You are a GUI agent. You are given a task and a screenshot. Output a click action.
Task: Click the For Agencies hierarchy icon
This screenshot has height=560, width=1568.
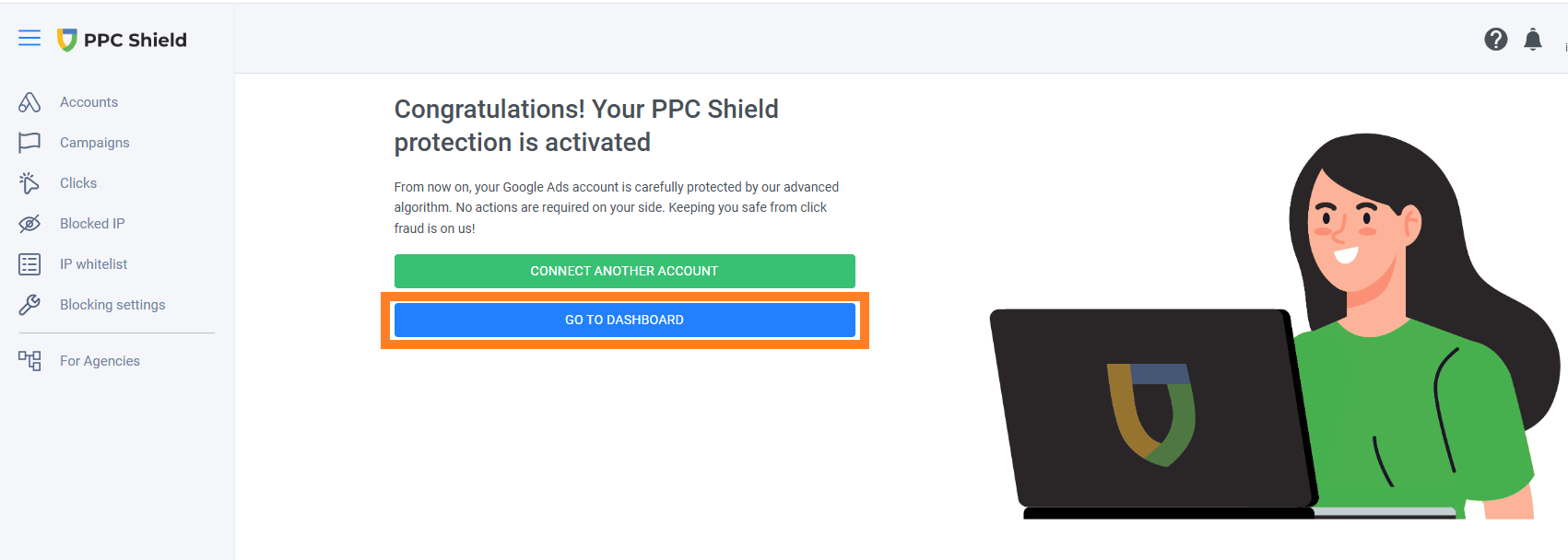tap(29, 361)
